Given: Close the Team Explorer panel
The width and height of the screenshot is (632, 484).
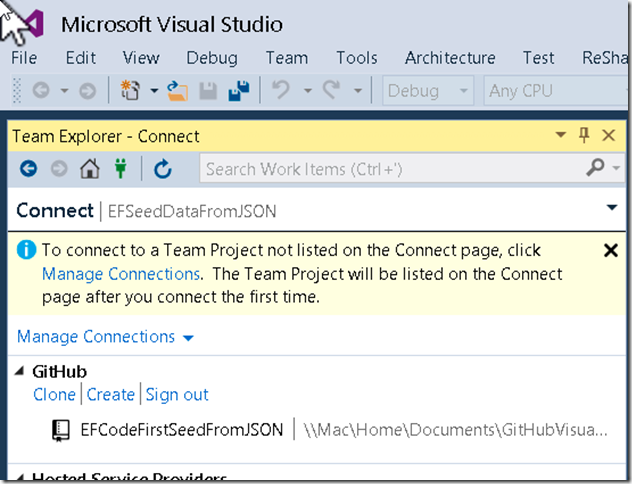Looking at the screenshot, I should (x=609, y=135).
